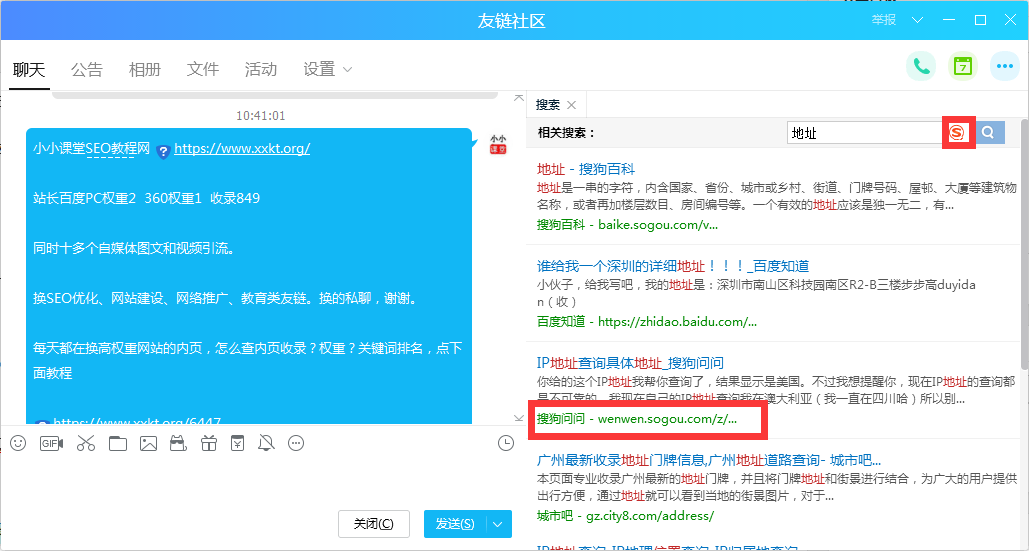Open the group calendar app icon

pyautogui.click(x=963, y=66)
